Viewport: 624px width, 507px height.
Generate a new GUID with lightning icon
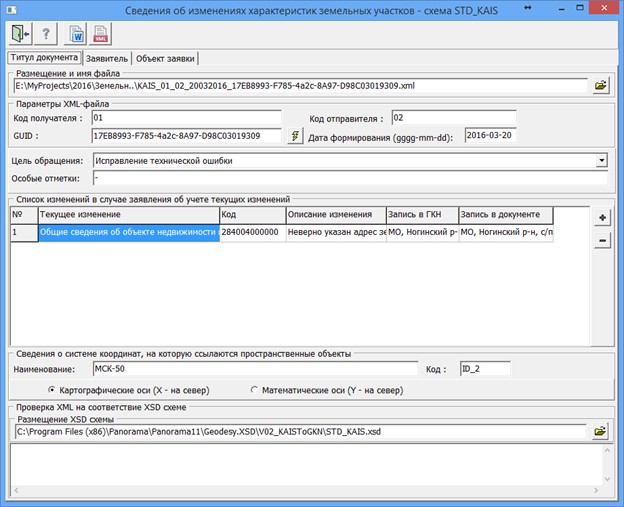tap(295, 136)
